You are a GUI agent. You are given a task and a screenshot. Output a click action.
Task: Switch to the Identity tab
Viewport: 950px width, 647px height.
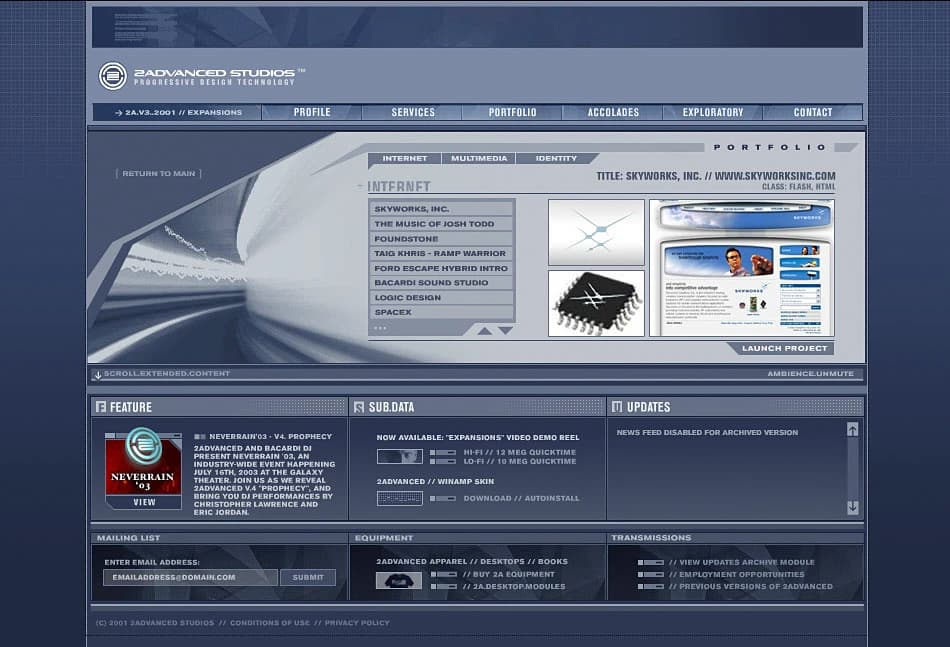coord(556,158)
